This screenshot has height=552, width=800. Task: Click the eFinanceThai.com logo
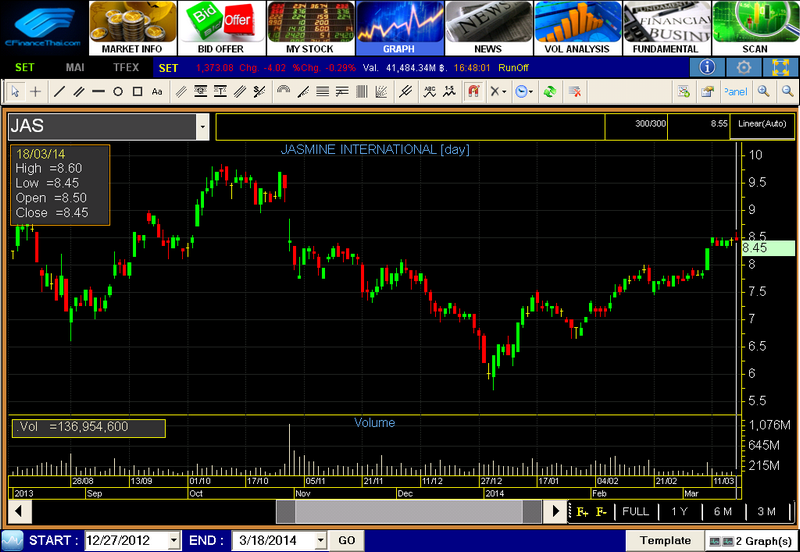point(43,27)
